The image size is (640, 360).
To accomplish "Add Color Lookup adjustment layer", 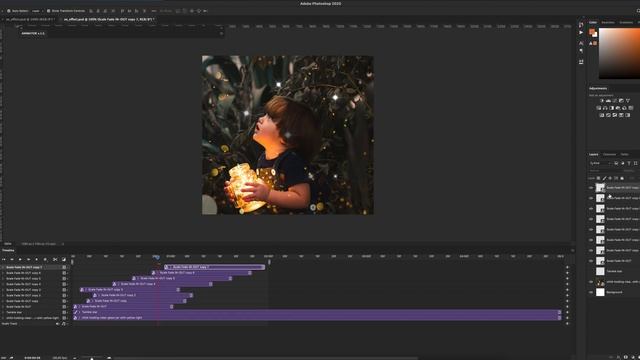I will pyautogui.click(x=631, y=108).
